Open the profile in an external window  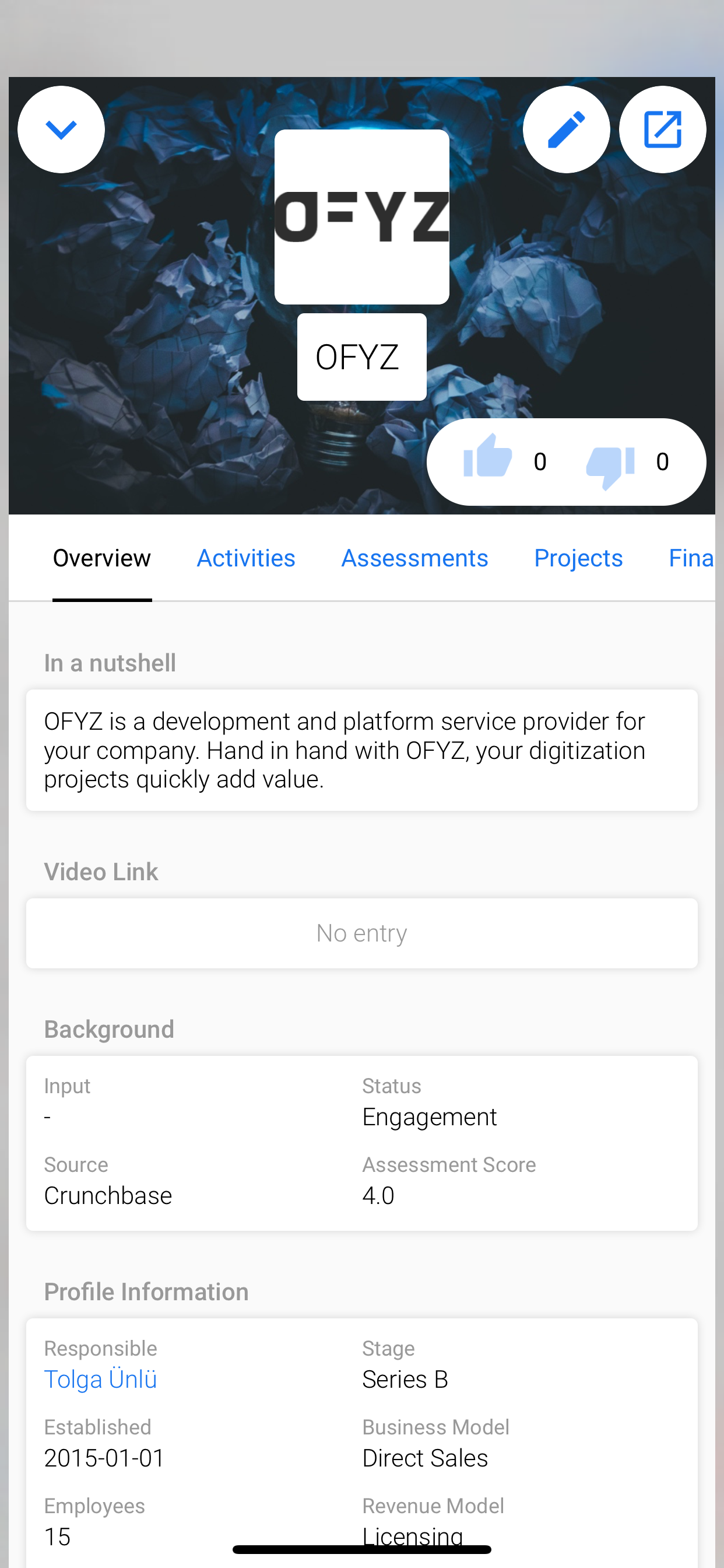(x=663, y=129)
